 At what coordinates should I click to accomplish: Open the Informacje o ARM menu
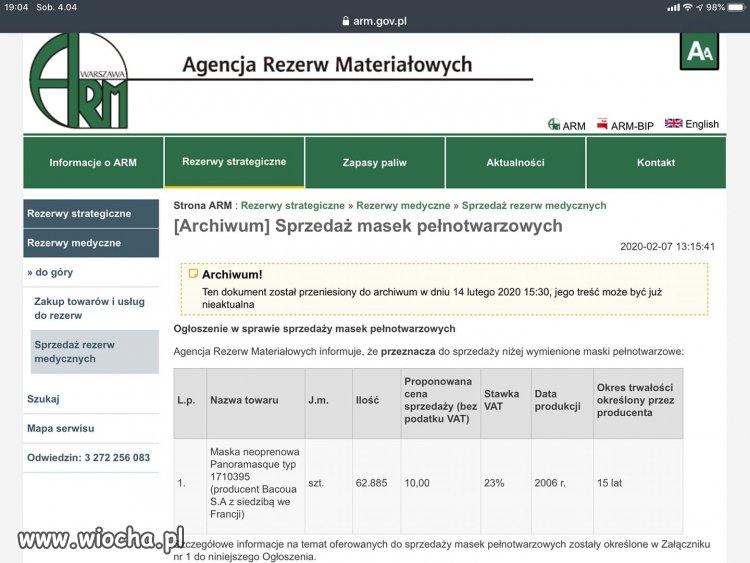point(93,163)
